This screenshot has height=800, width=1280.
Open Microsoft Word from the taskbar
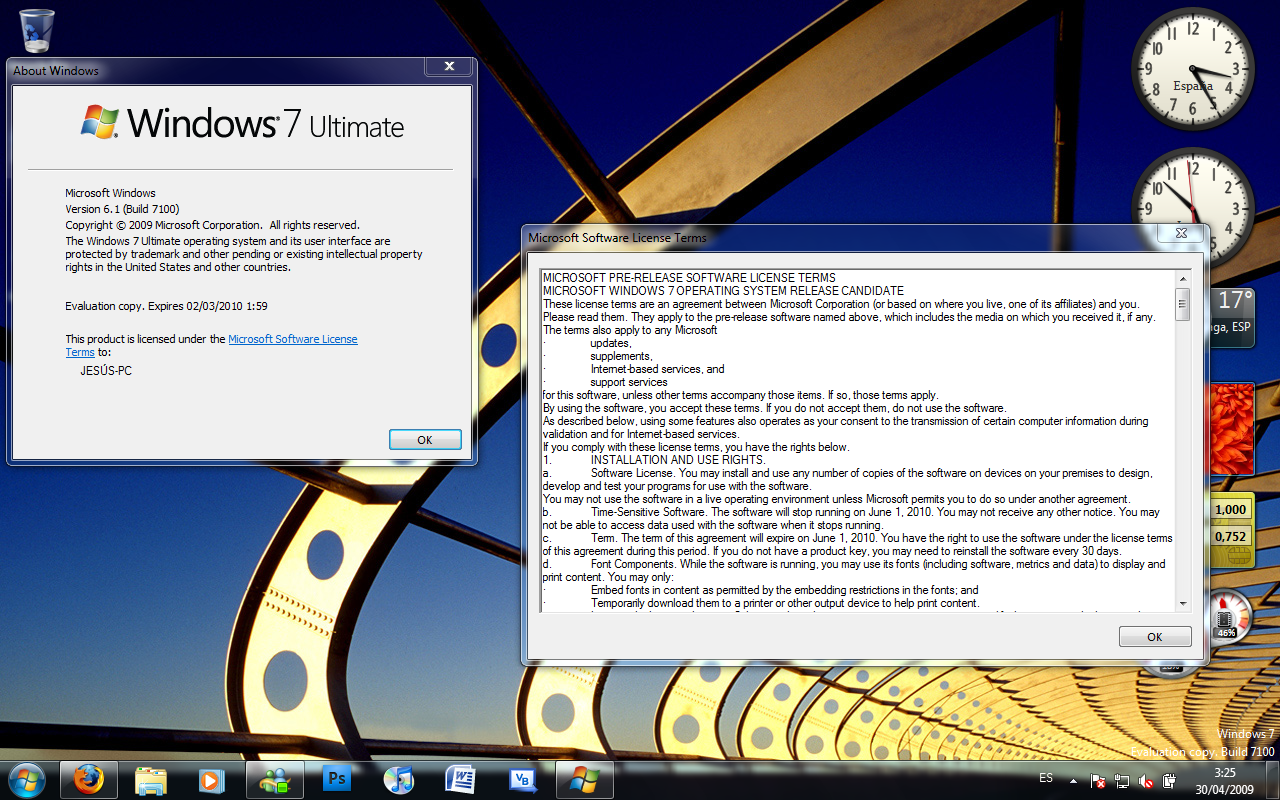462,779
